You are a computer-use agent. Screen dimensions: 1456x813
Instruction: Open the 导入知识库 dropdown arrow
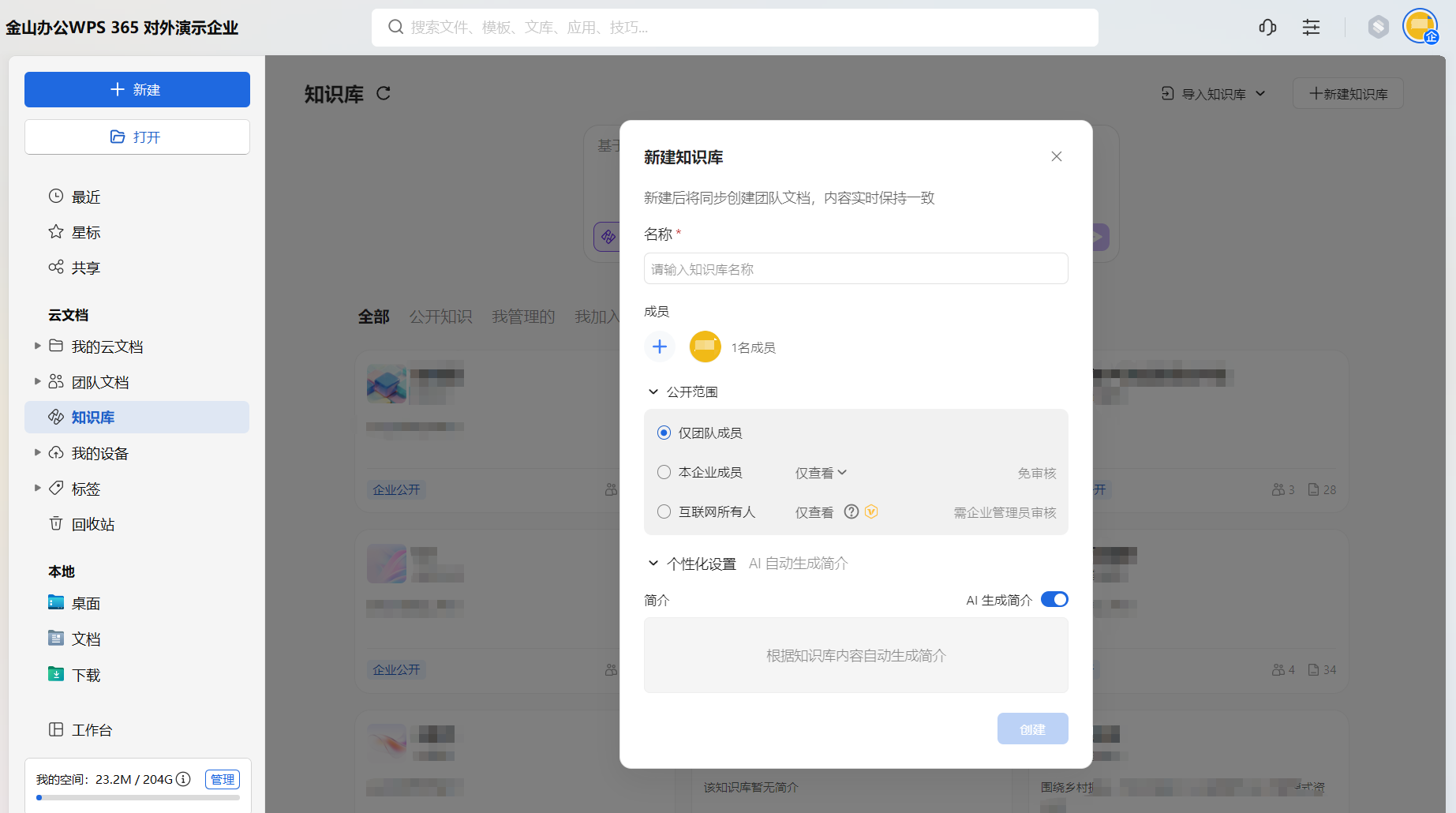(1260, 93)
